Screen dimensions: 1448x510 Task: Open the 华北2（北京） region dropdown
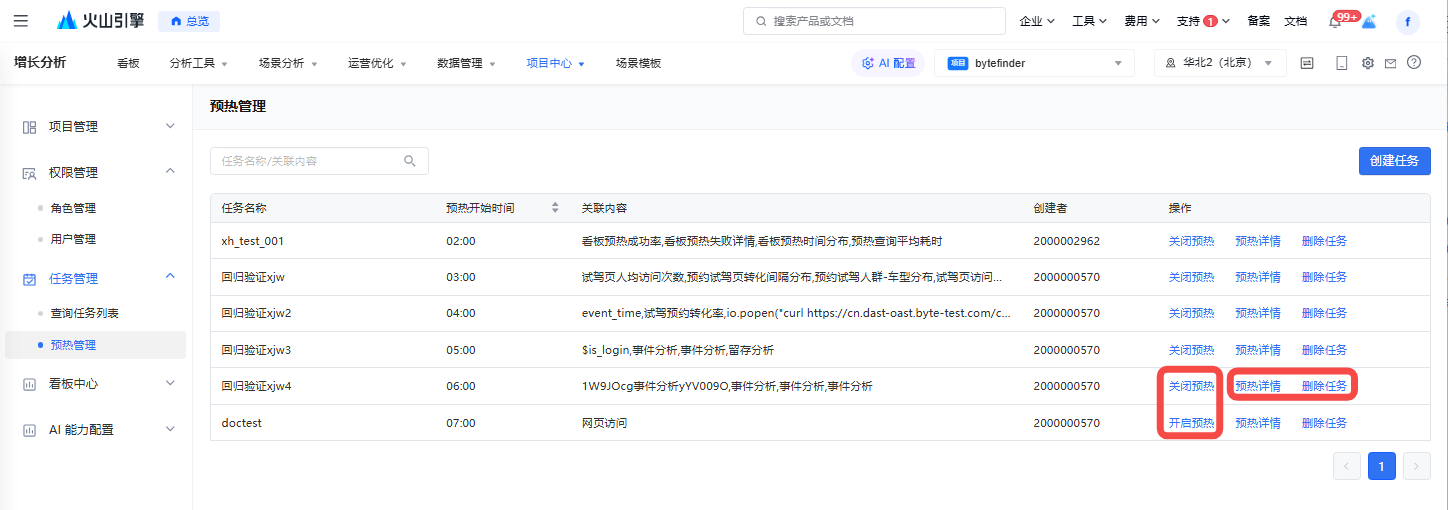[1220, 63]
